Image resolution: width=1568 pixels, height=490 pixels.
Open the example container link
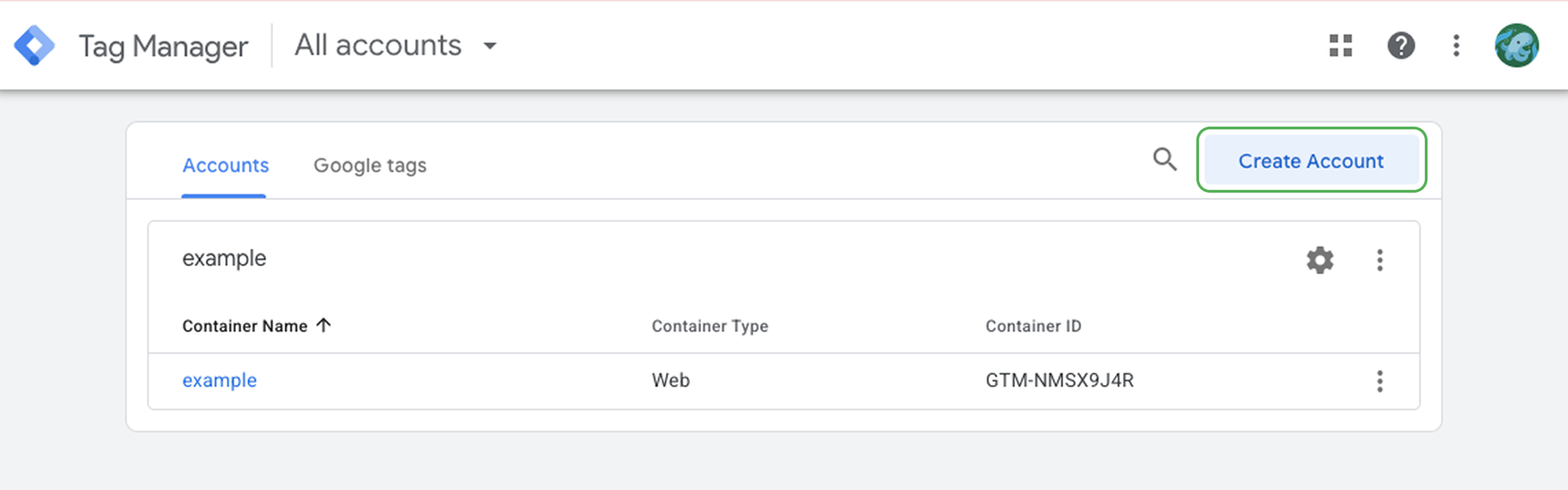tap(219, 381)
